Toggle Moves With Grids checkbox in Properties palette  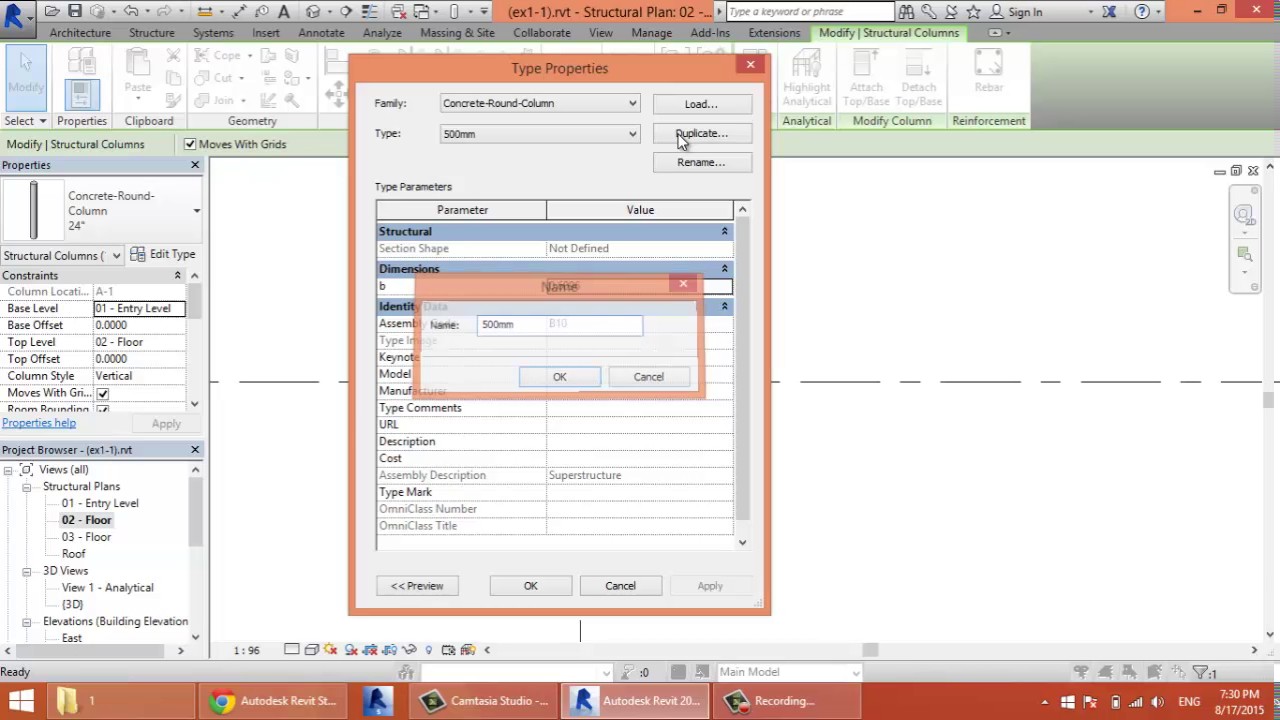pos(102,393)
